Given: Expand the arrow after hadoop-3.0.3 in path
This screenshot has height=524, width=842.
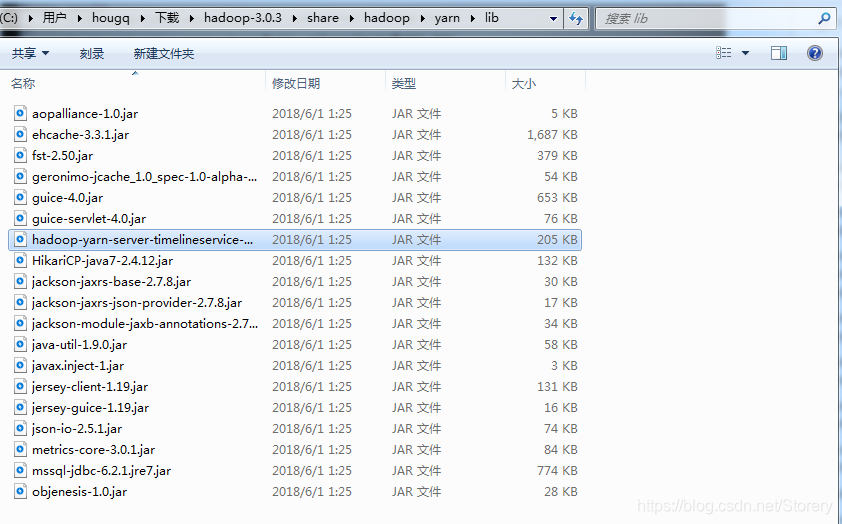Looking at the screenshot, I should coord(294,18).
